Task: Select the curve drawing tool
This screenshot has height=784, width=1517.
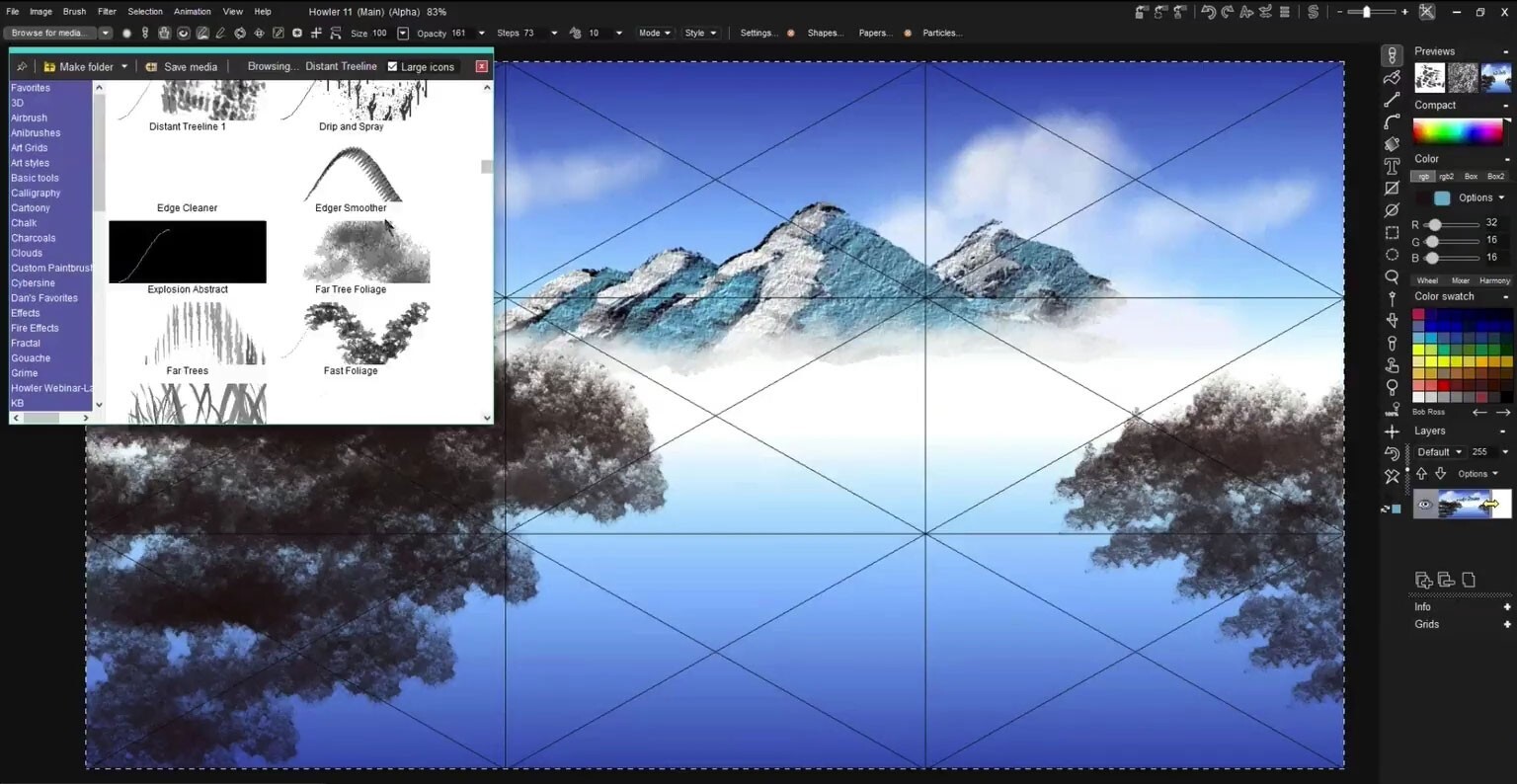Action: pos(1392,121)
